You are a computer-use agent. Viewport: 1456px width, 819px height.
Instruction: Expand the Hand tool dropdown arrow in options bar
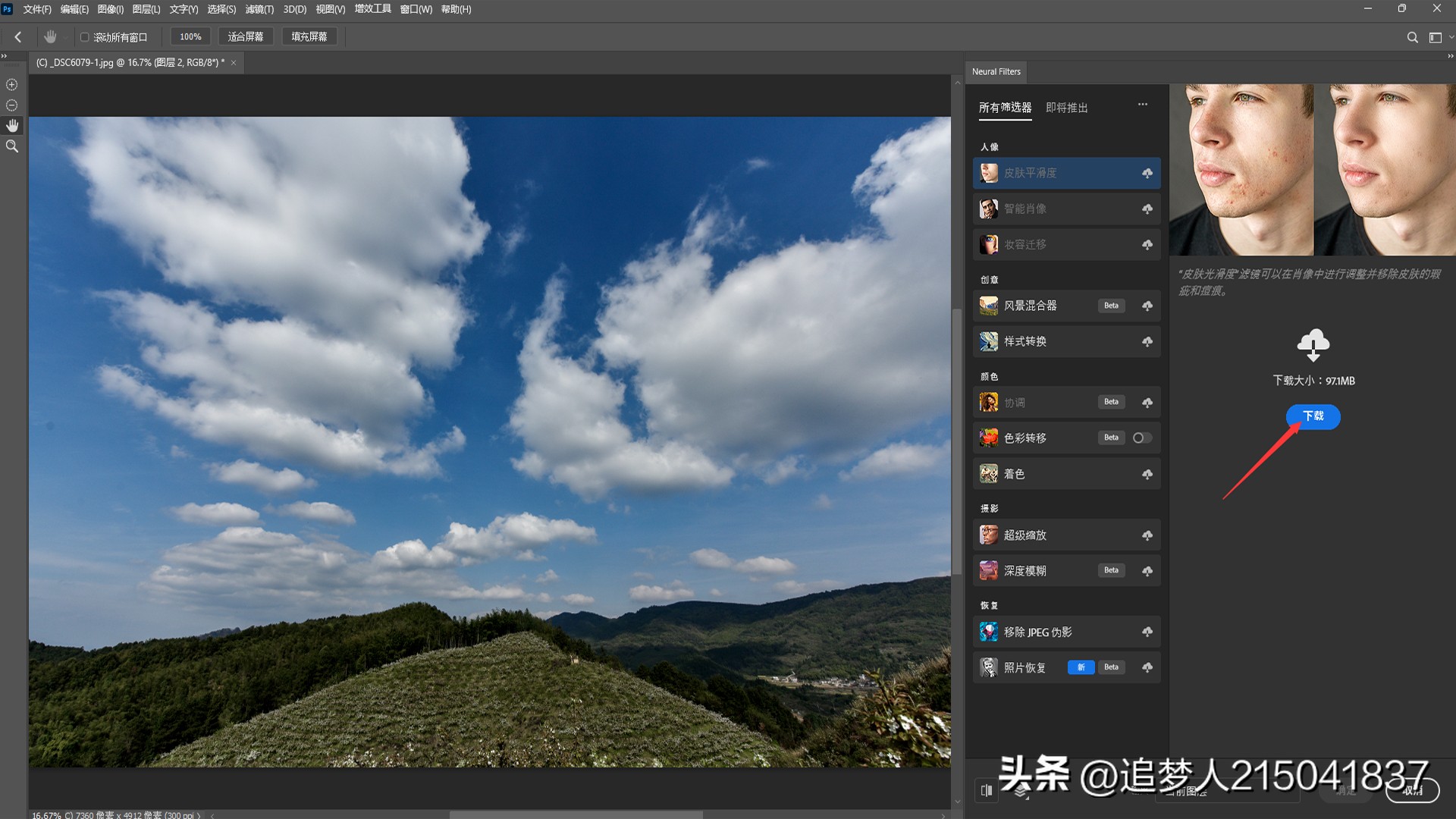point(65,36)
